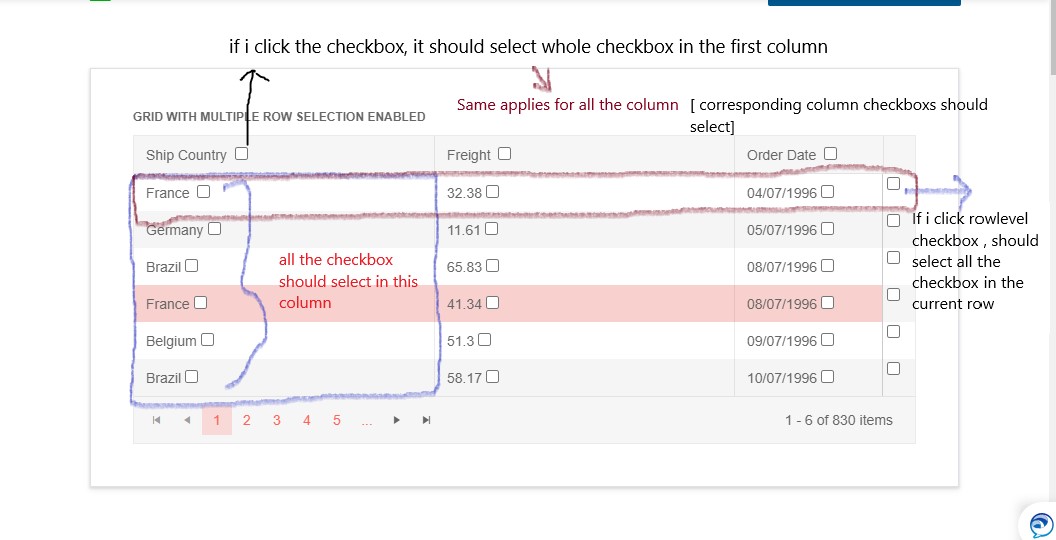This screenshot has height=540, width=1056.
Task: Show more pages via the ellipsis
Action: (367, 421)
